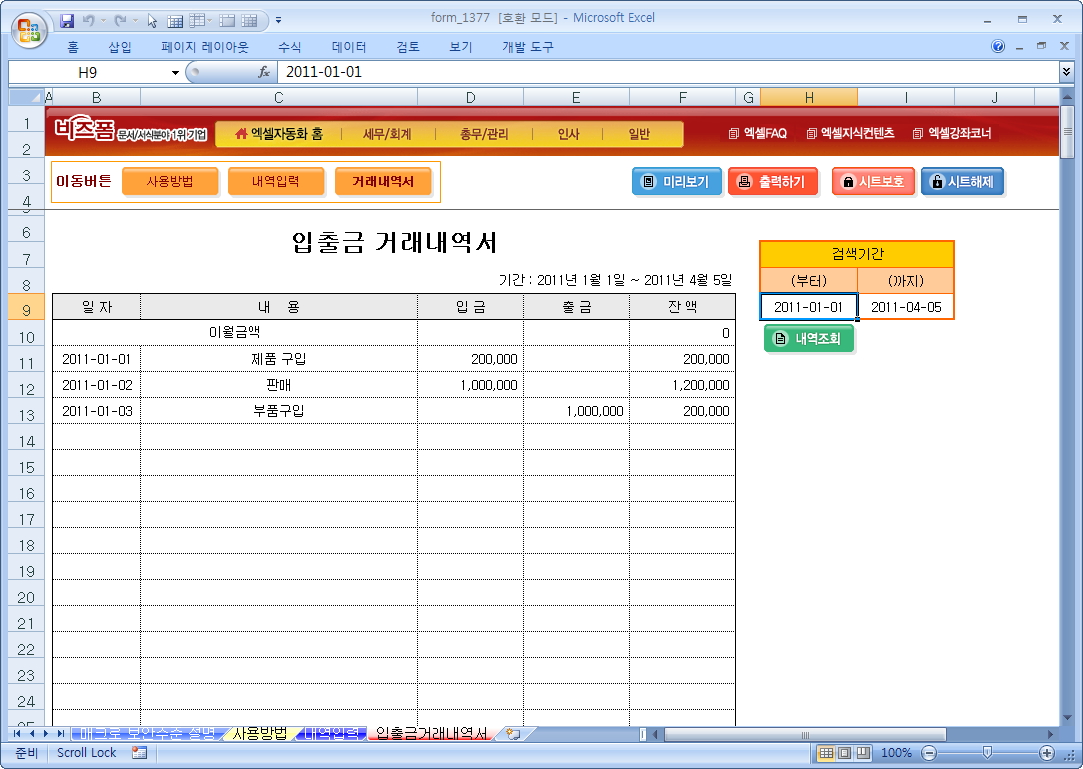Viewport: 1083px width, 769px height.
Task: Save the workbook from Quick Access toolbar
Action: pyautogui.click(x=67, y=20)
